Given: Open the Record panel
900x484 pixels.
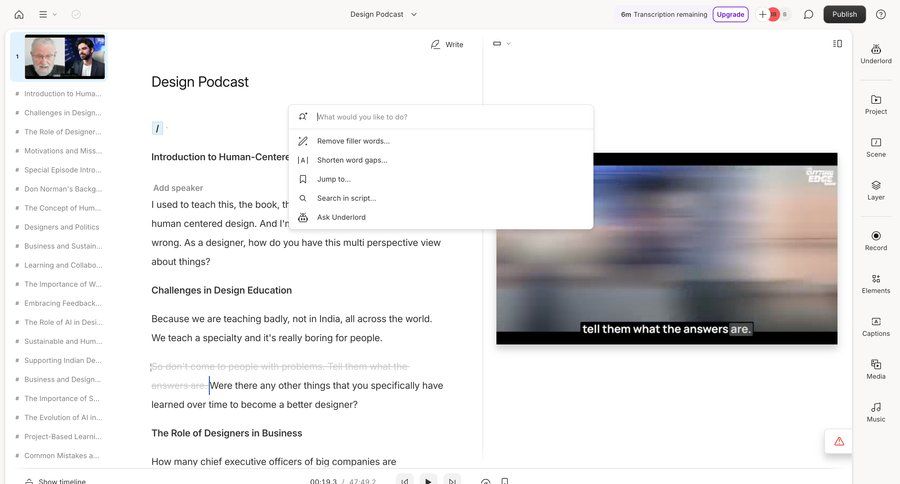Looking at the screenshot, I should (x=876, y=241).
